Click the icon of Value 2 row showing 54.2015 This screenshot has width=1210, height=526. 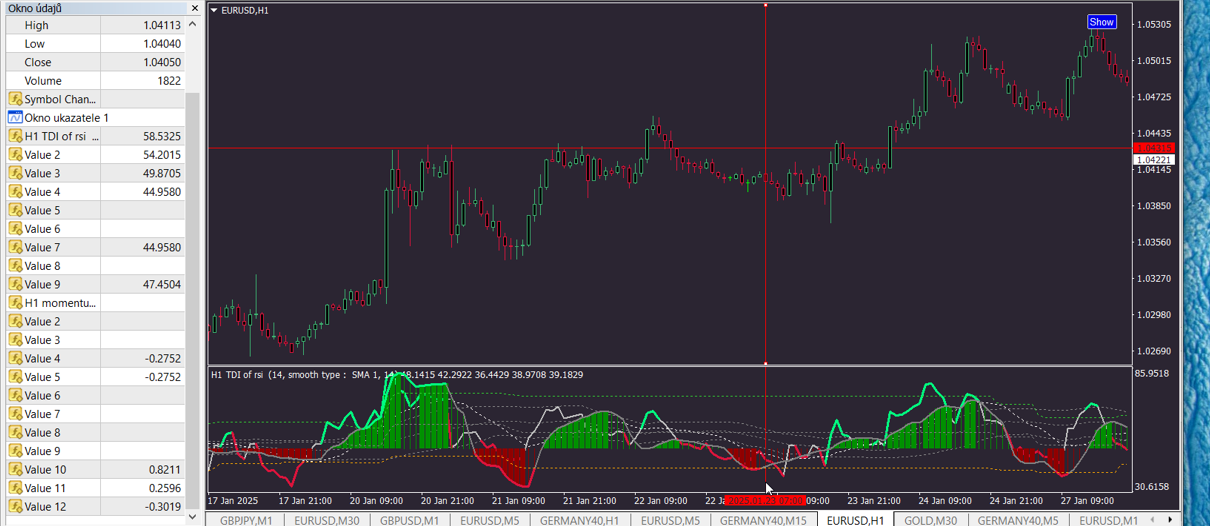click(15, 154)
